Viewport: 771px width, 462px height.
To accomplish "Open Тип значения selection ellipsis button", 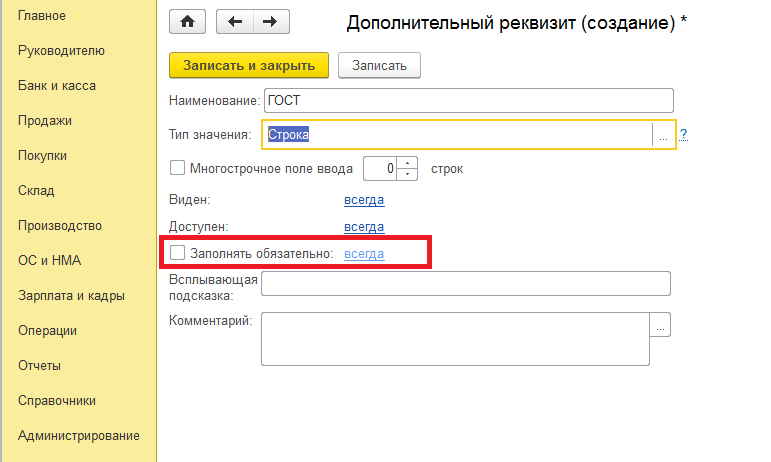I will (663, 134).
